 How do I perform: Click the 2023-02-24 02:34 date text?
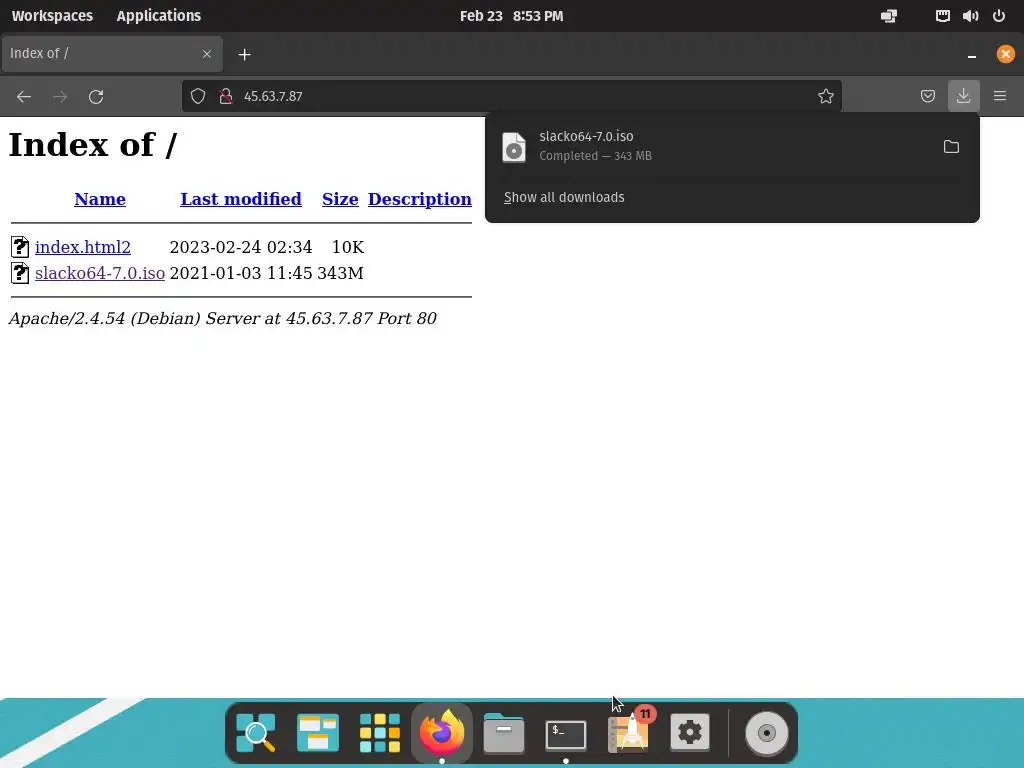(x=241, y=247)
